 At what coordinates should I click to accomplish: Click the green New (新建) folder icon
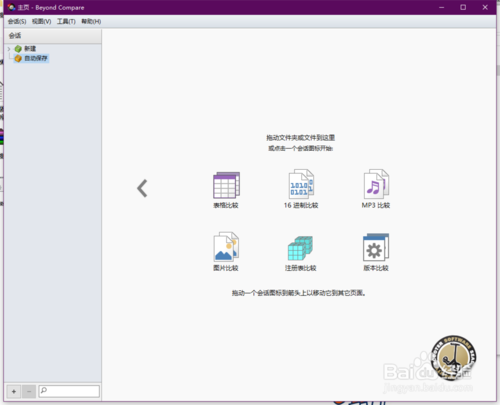[18, 49]
